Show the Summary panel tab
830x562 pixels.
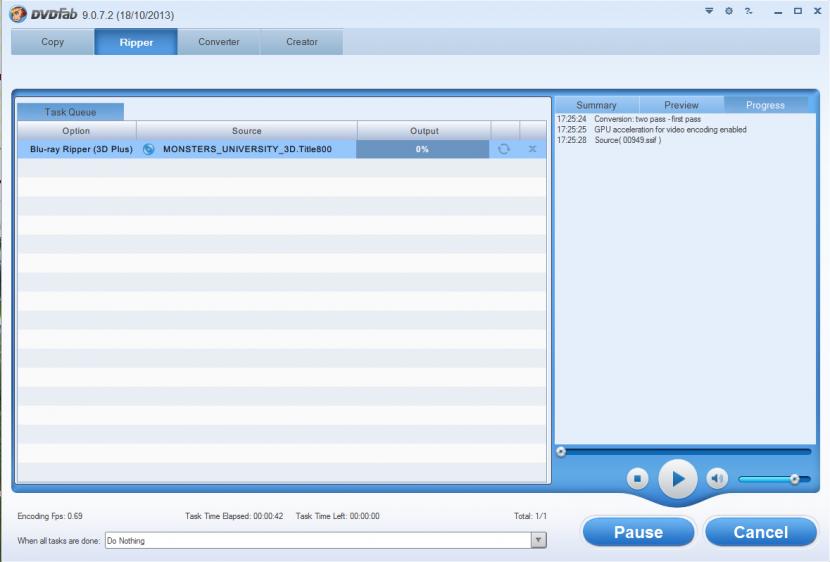(596, 105)
